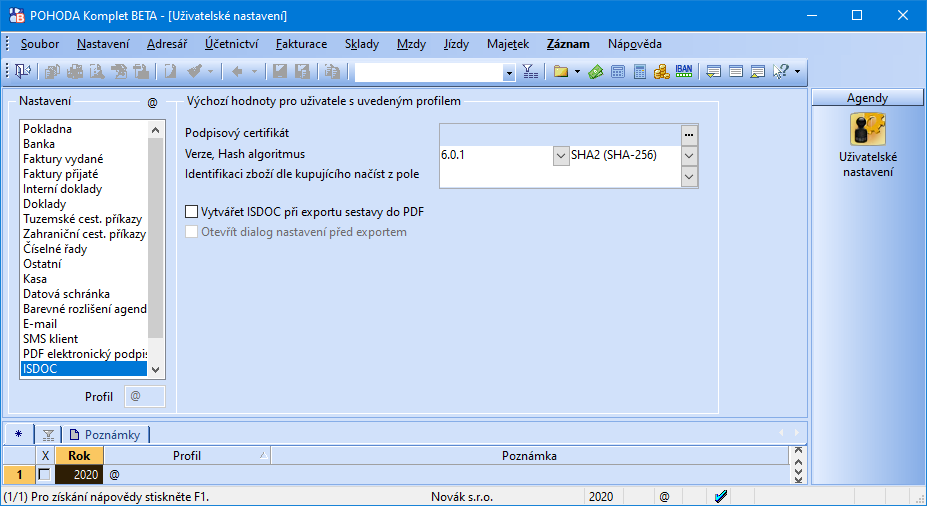
Task: Expand the toolbar search combo box arrow
Action: click(509, 72)
